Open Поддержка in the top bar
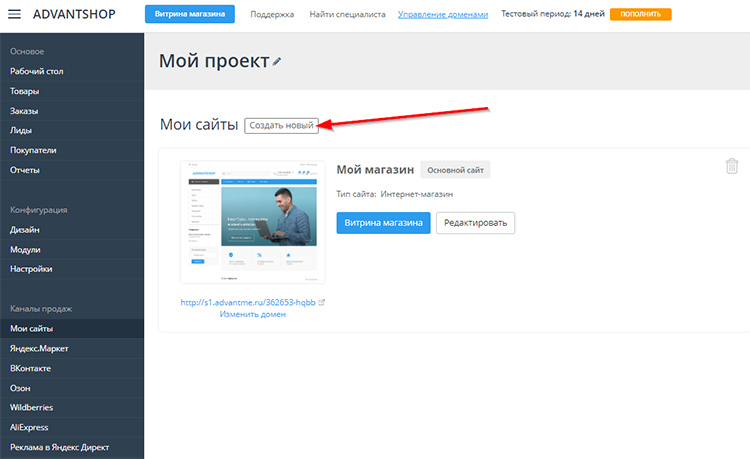Screen dimensions: 750x459 click(x=272, y=15)
